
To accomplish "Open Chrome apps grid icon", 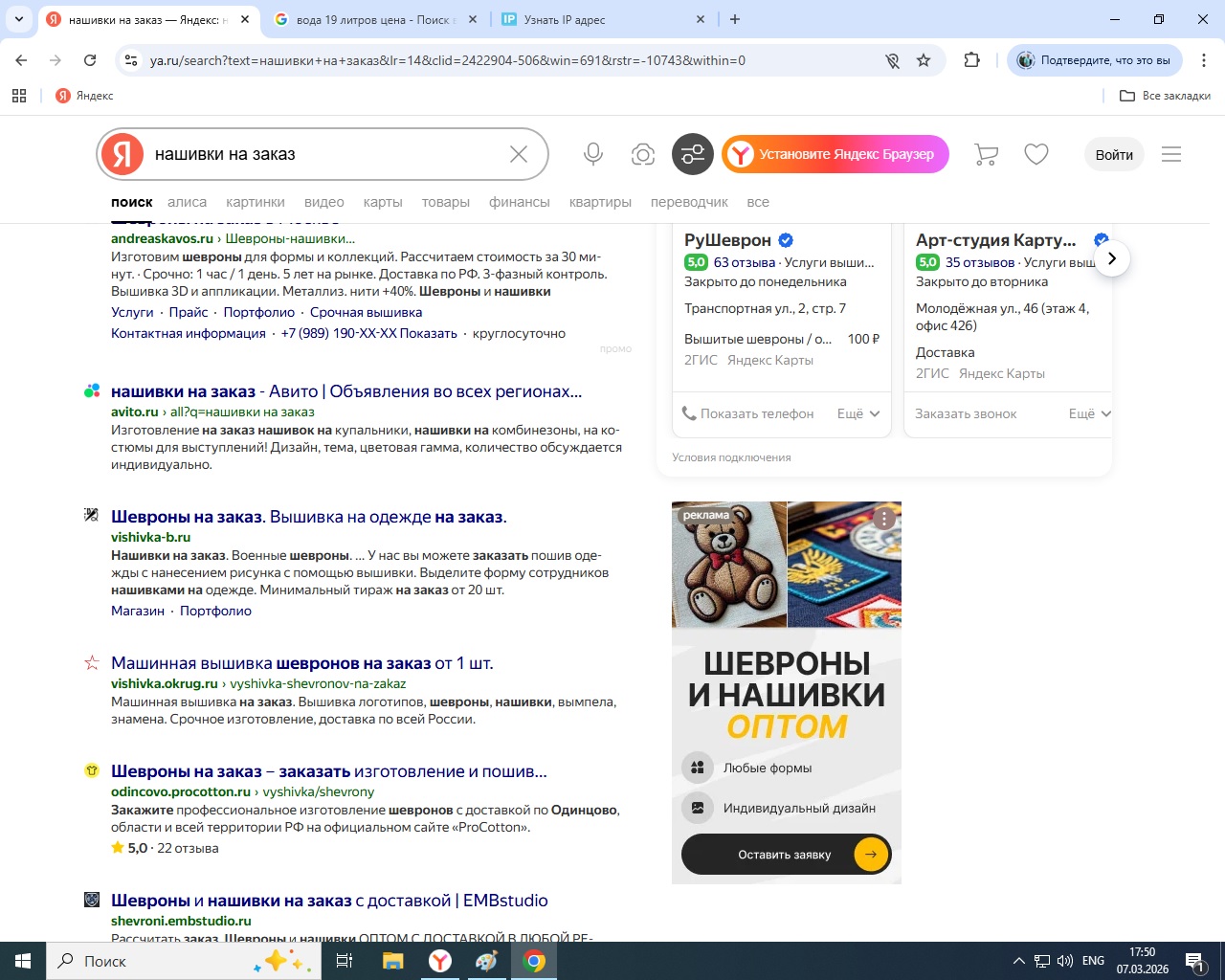I will click(19, 96).
